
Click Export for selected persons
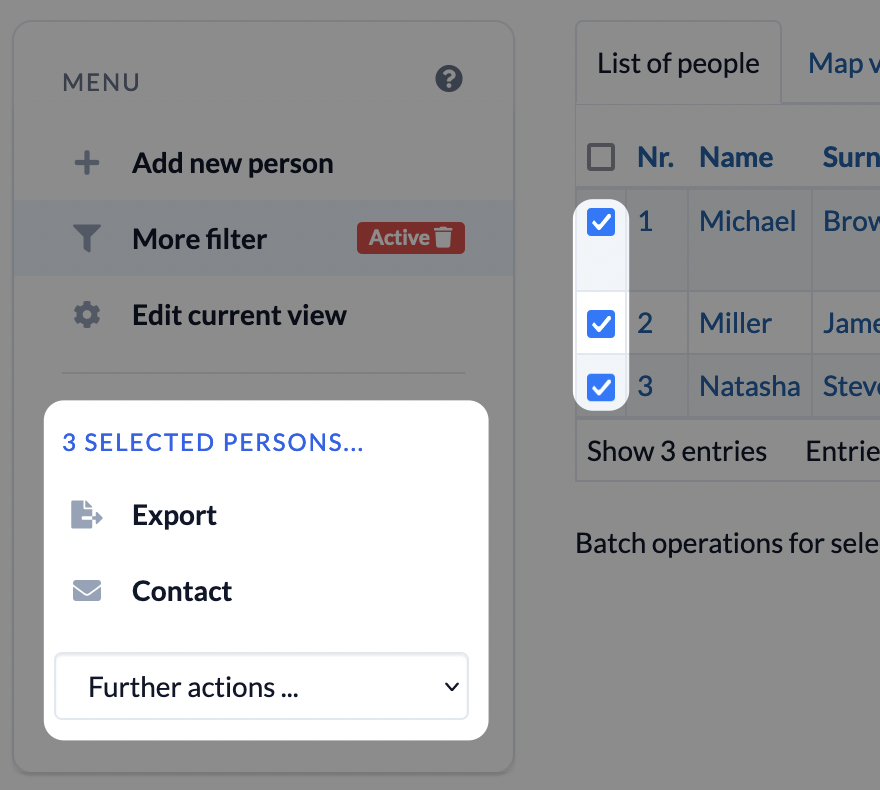pyautogui.click(x=175, y=515)
